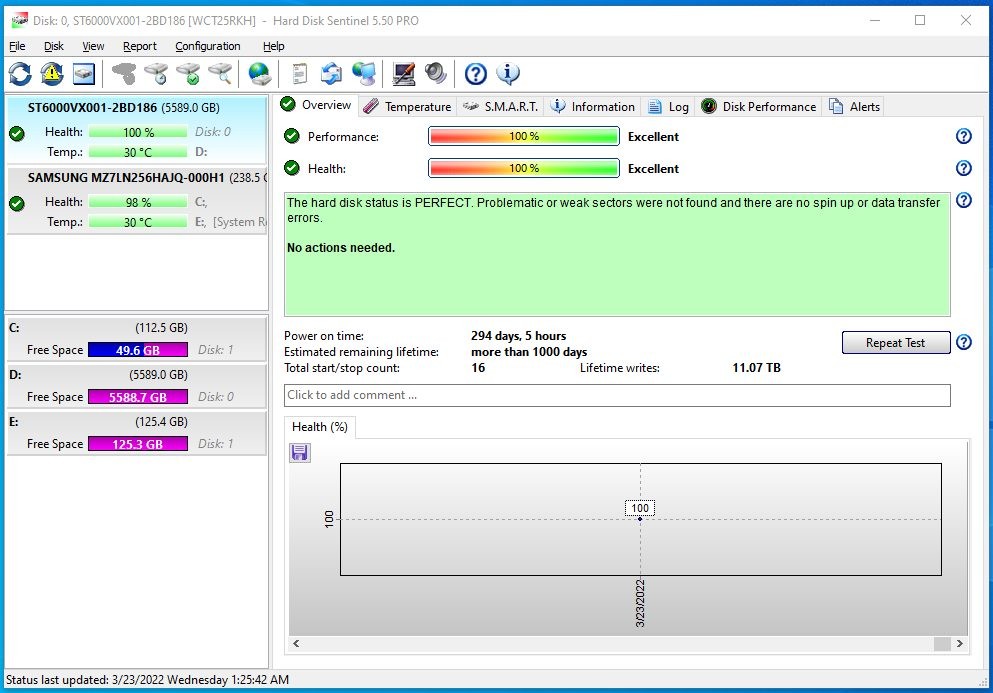Click the save graph floppy disk icon
Viewport: 993px width, 693px height.
click(300, 452)
